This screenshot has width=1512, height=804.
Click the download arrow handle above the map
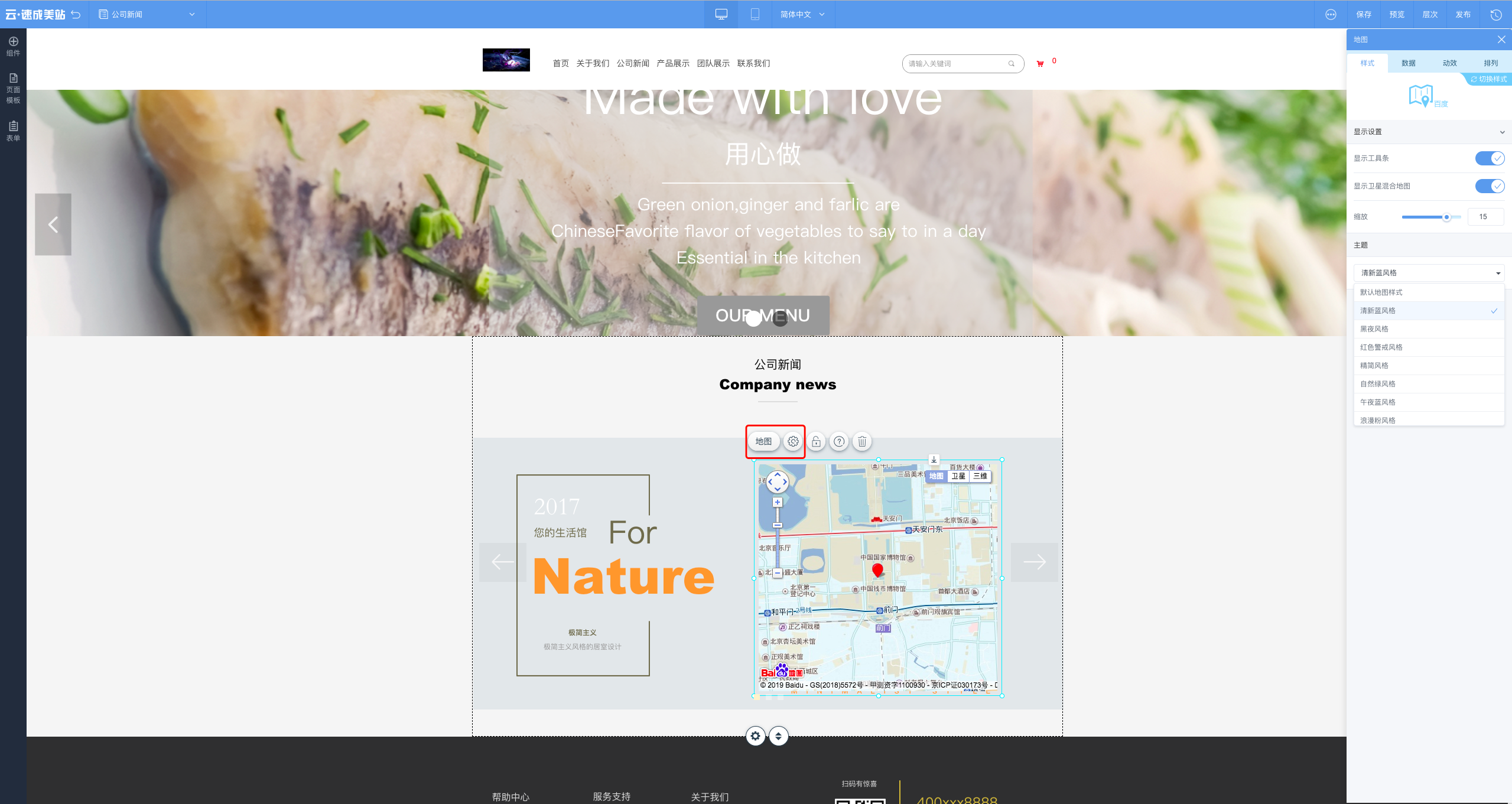click(x=934, y=459)
